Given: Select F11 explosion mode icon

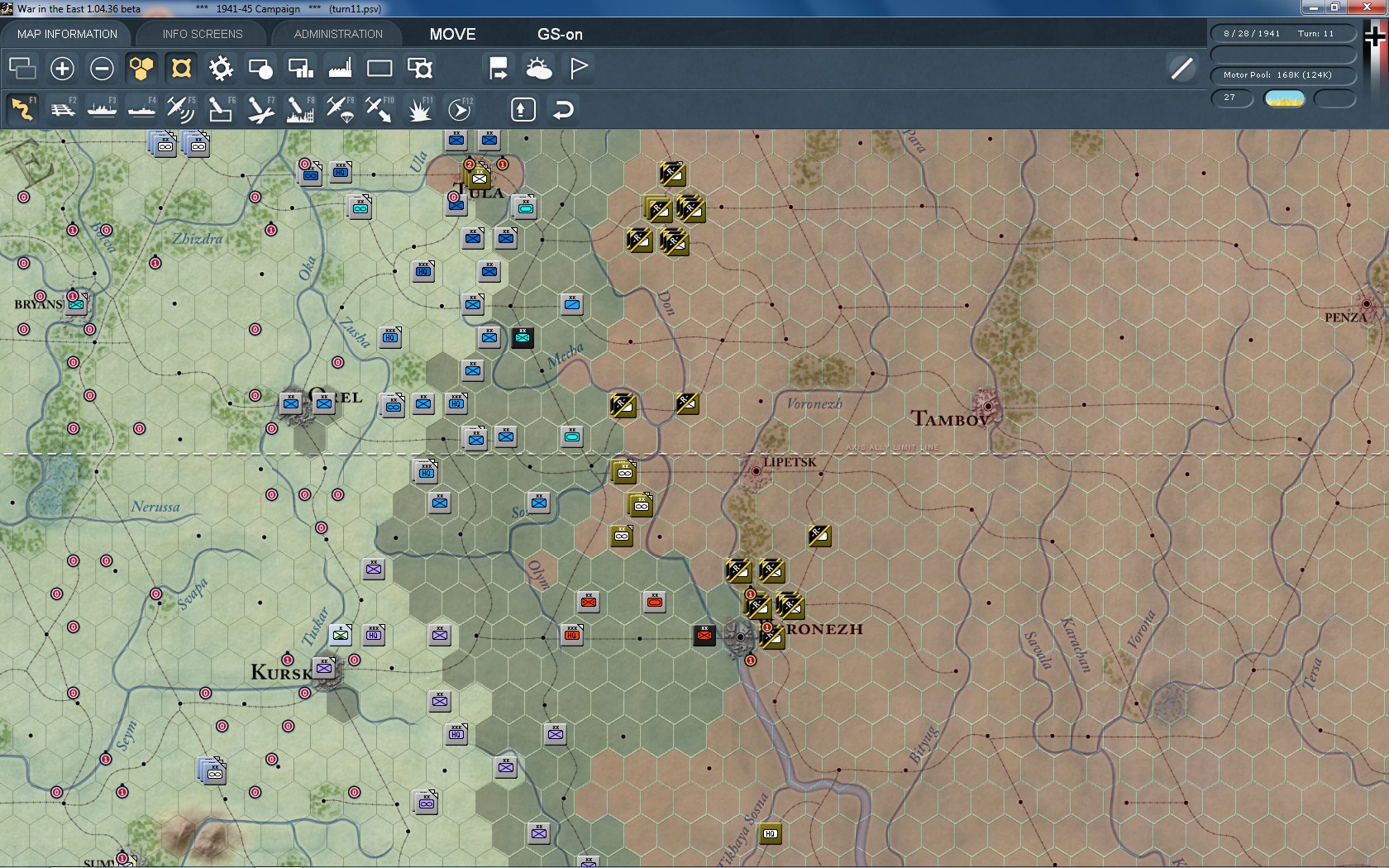Looking at the screenshot, I should [420, 109].
